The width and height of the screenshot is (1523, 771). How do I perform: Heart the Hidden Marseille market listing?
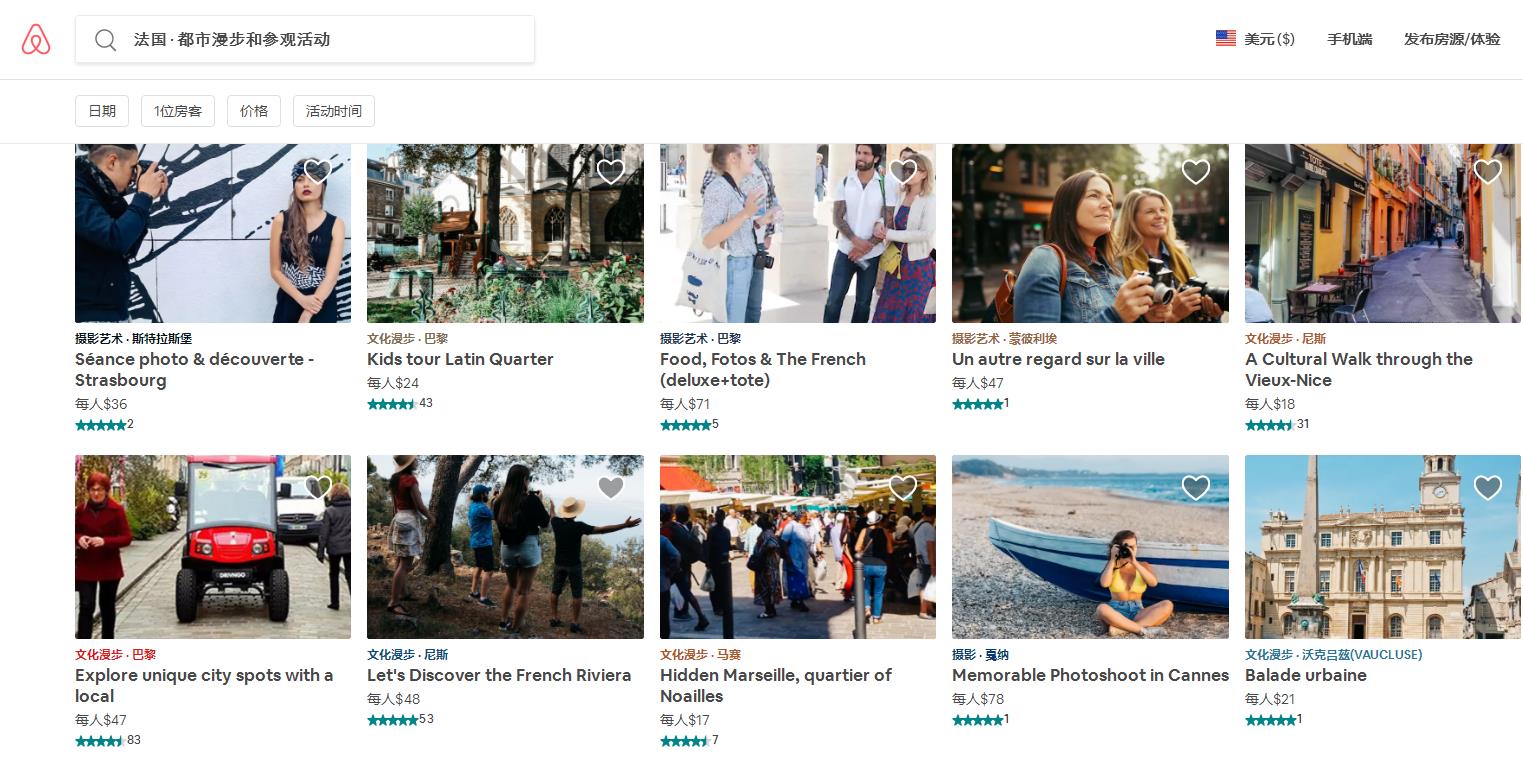[x=902, y=488]
